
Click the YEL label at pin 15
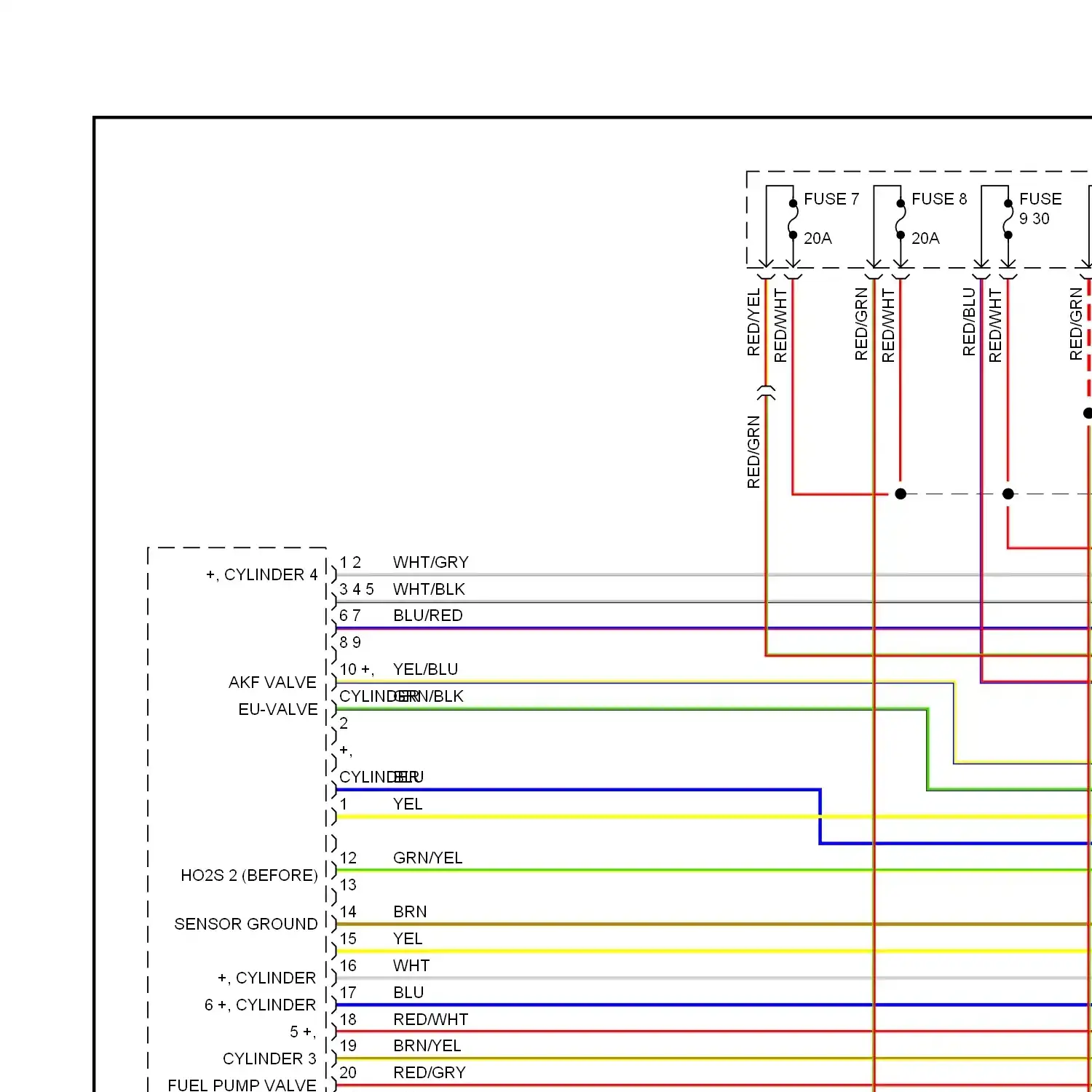point(408,938)
